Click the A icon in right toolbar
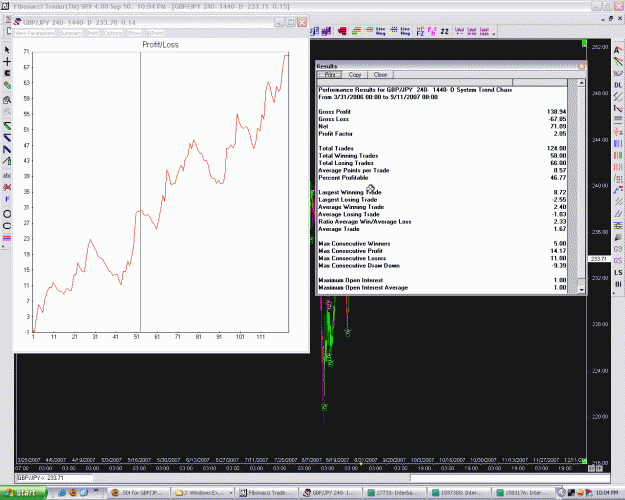 pos(617,50)
